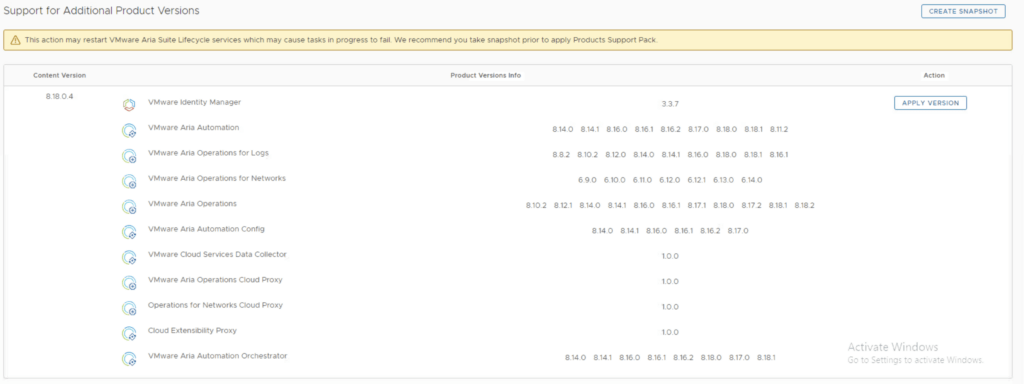
Task: Select the Action column header
Action: click(x=934, y=75)
